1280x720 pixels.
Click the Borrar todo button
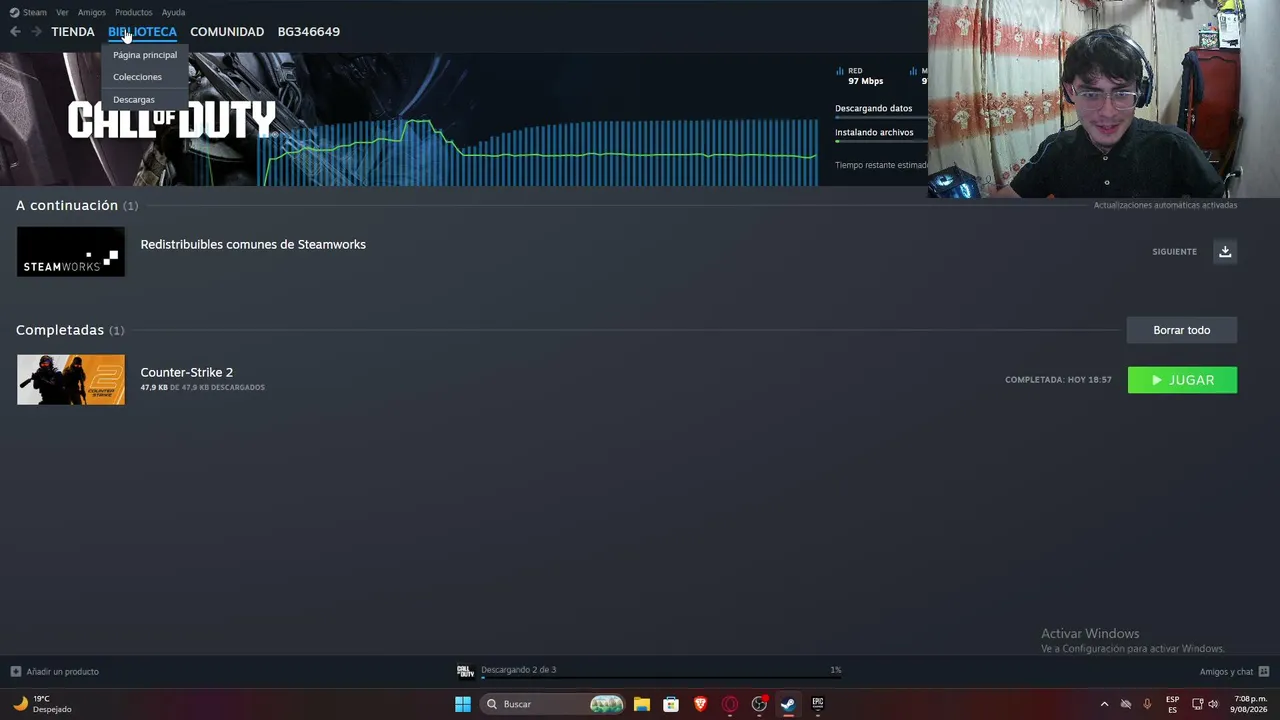[x=1182, y=330]
